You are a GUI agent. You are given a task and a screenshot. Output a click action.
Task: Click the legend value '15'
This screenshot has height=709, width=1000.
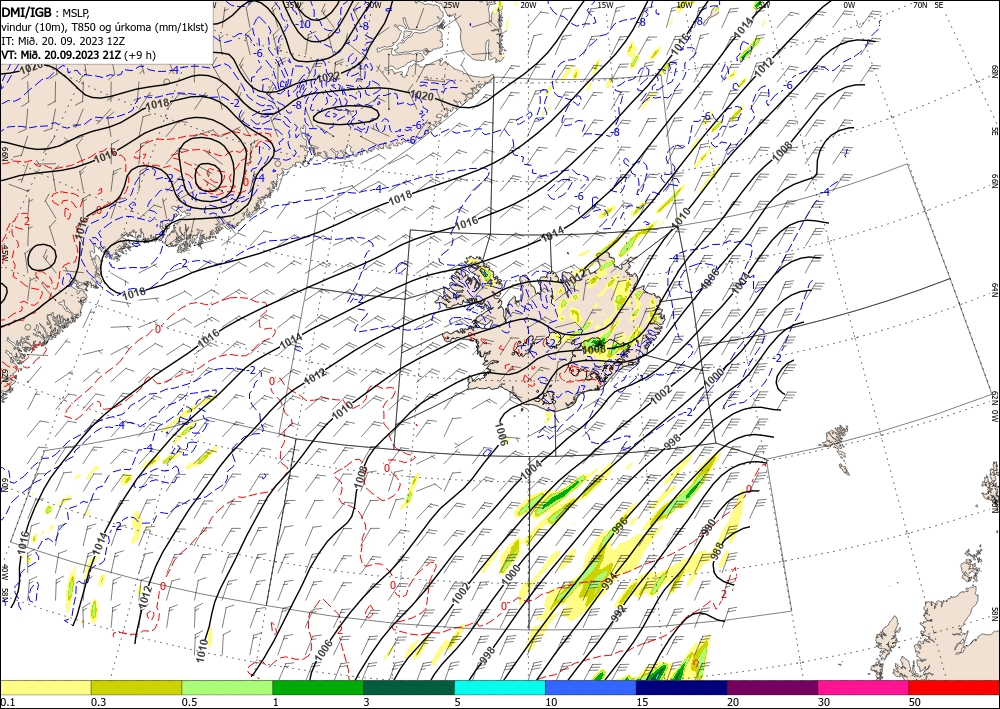click(642, 702)
